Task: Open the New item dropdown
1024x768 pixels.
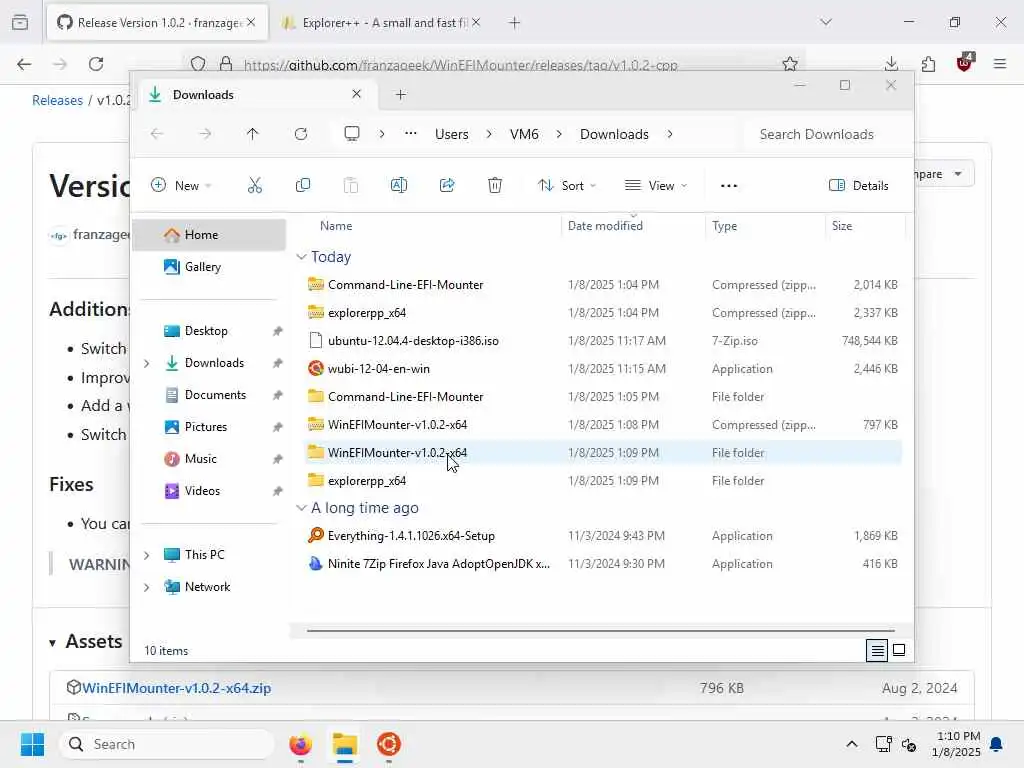Action: pos(181,185)
